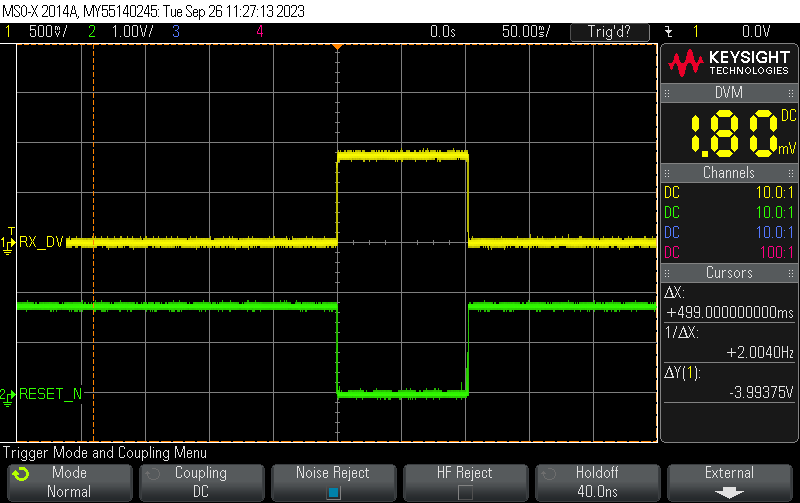The width and height of the screenshot is (800, 503).
Task: Click the channel 1 ground marker icon
Action: (7, 244)
